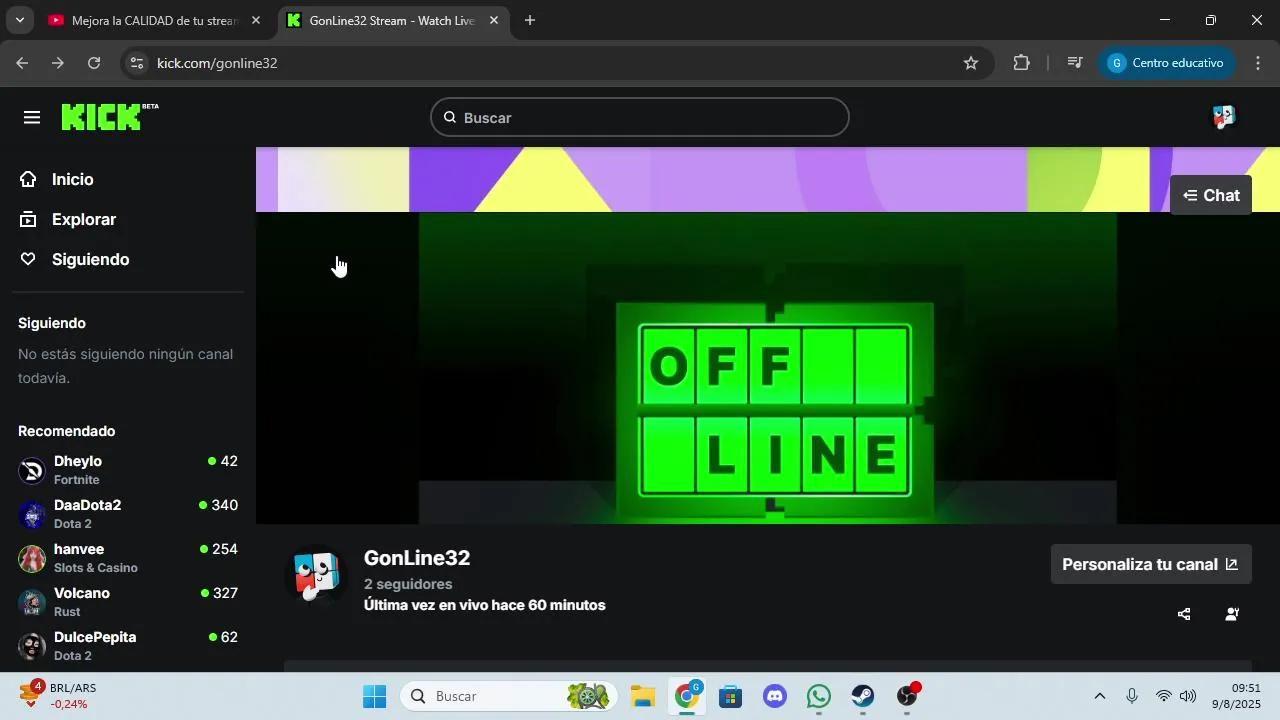Open Steam from the taskbar
Viewport: 1280px width, 720px height.
click(863, 696)
